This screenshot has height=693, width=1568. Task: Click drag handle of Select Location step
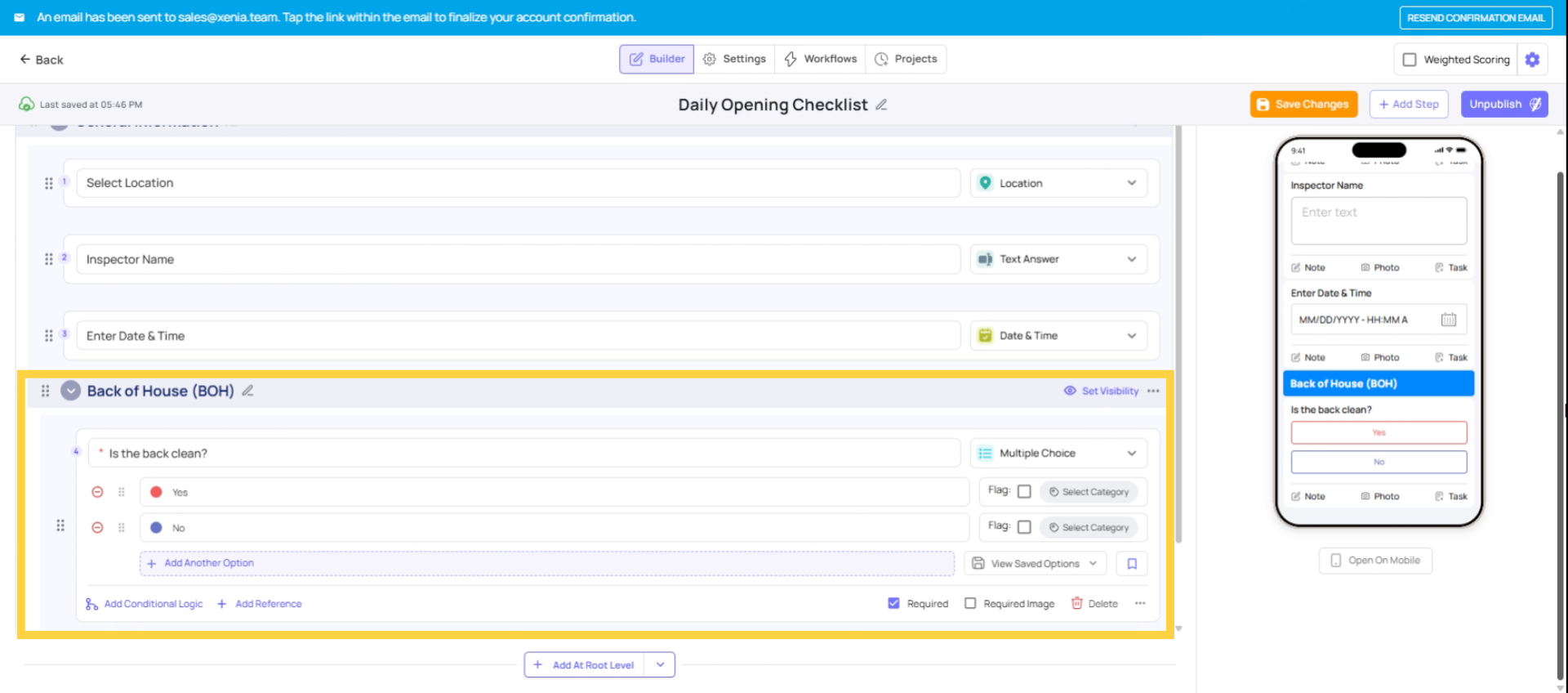click(49, 184)
